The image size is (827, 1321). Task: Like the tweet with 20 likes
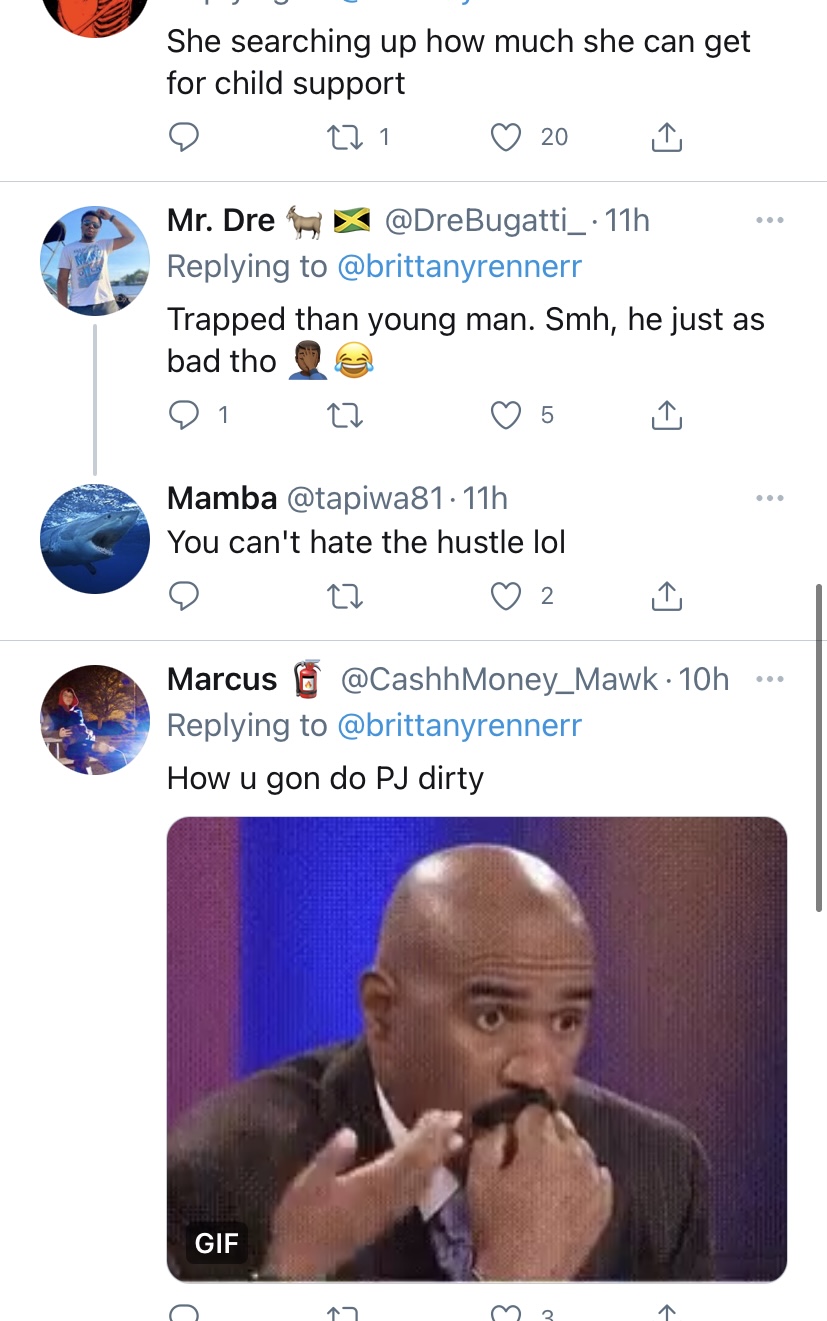tap(507, 137)
